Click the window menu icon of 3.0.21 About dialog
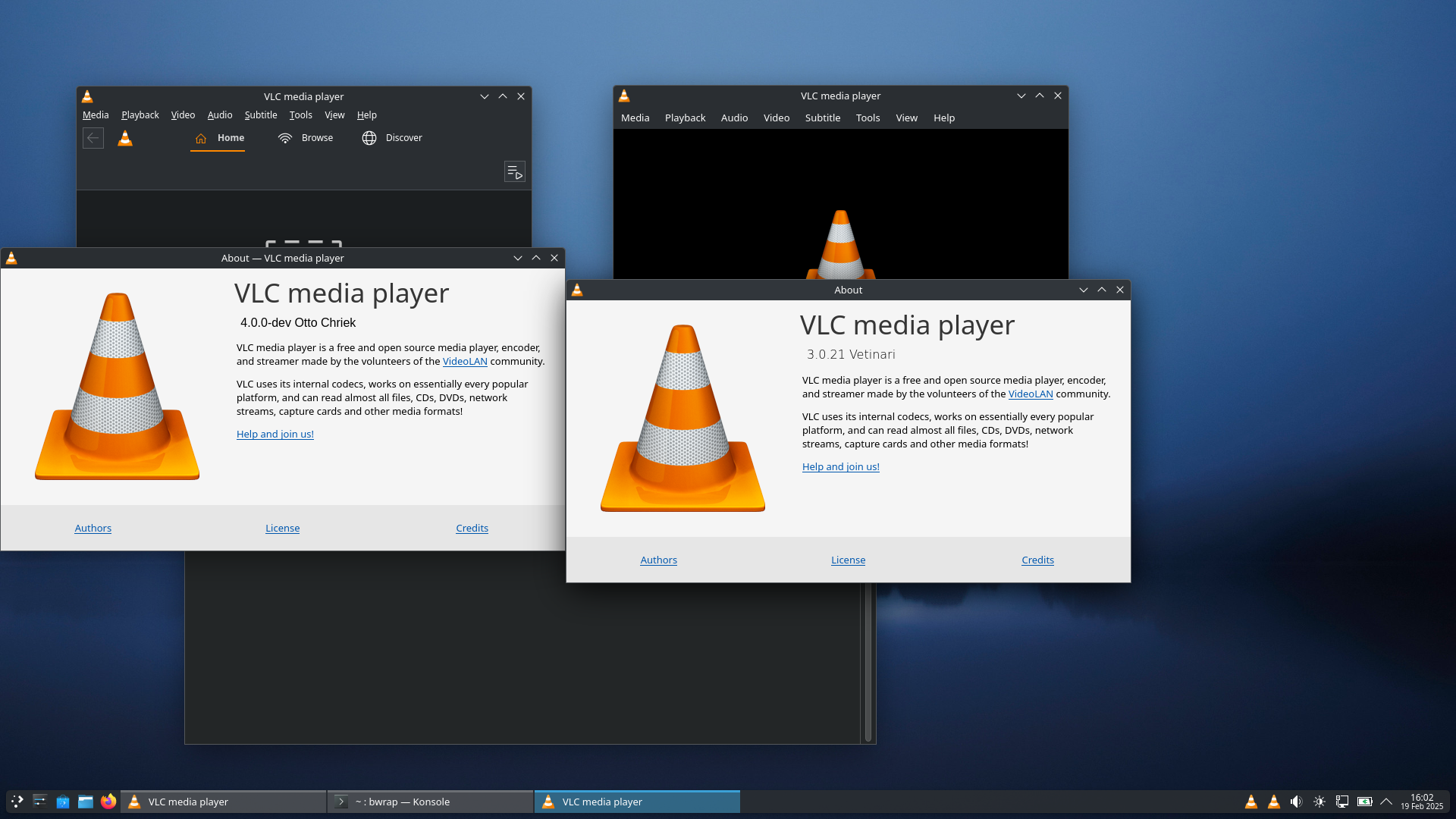Screen dimensions: 1456x819 click(577, 290)
